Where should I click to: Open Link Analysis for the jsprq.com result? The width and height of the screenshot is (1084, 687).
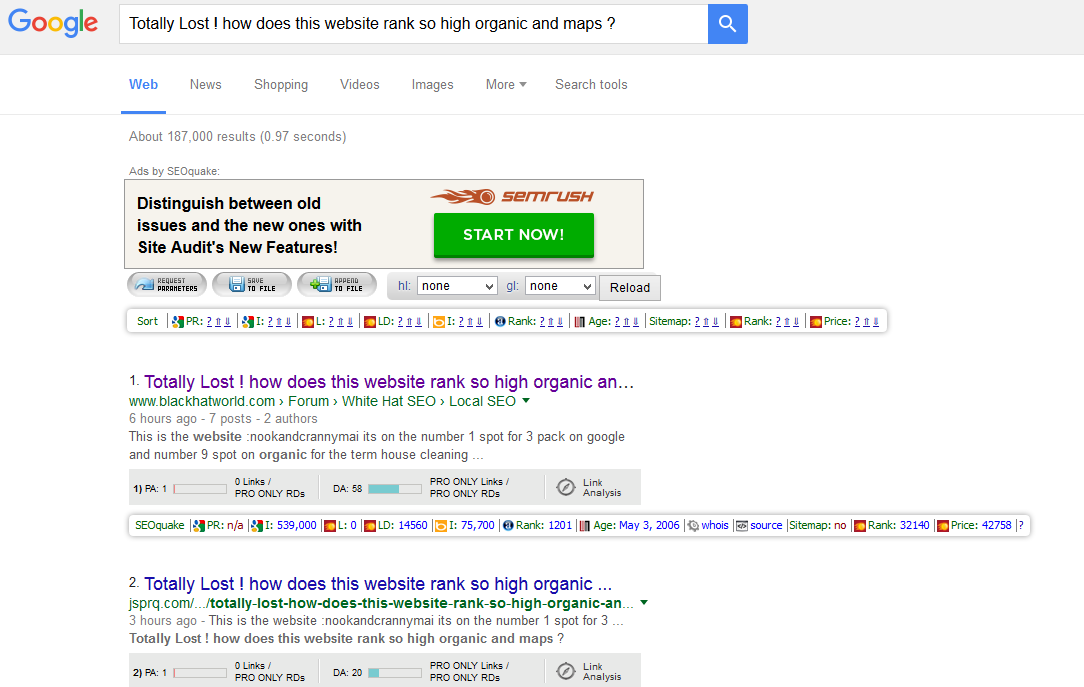coord(590,671)
